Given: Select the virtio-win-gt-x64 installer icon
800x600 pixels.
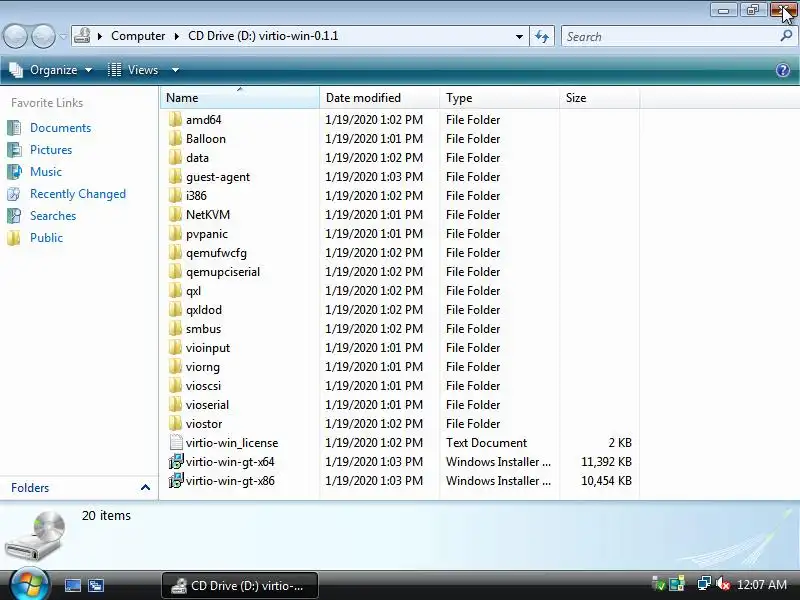Looking at the screenshot, I should coord(176,462).
